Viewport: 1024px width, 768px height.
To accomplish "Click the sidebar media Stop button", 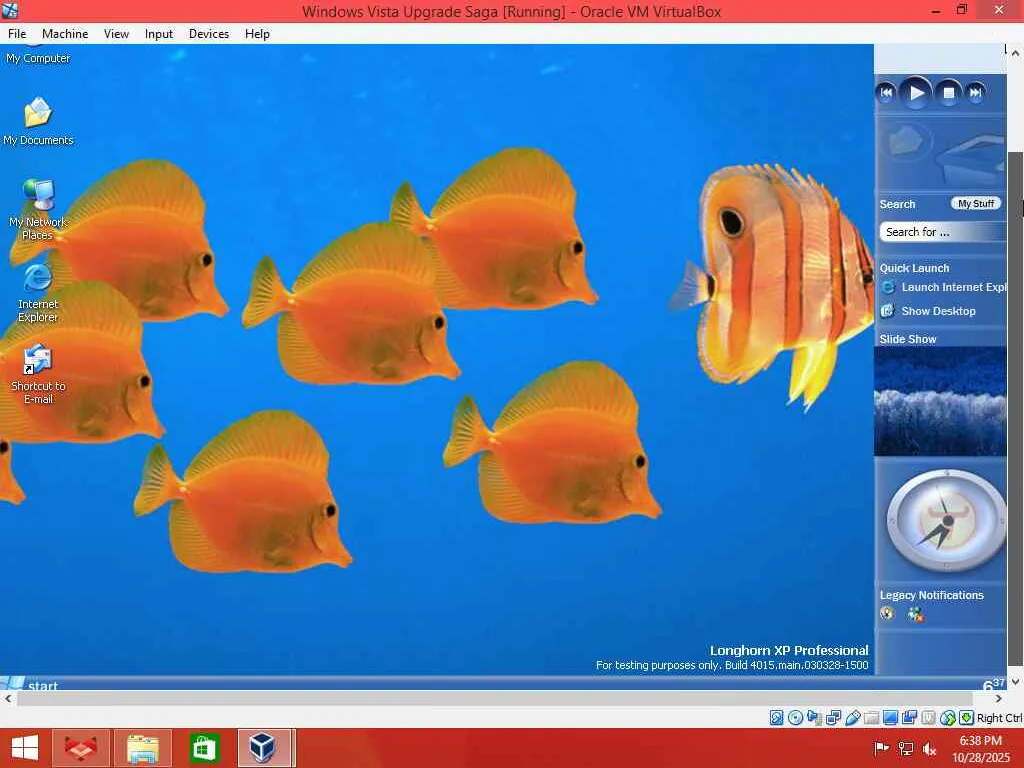I will (x=948, y=93).
